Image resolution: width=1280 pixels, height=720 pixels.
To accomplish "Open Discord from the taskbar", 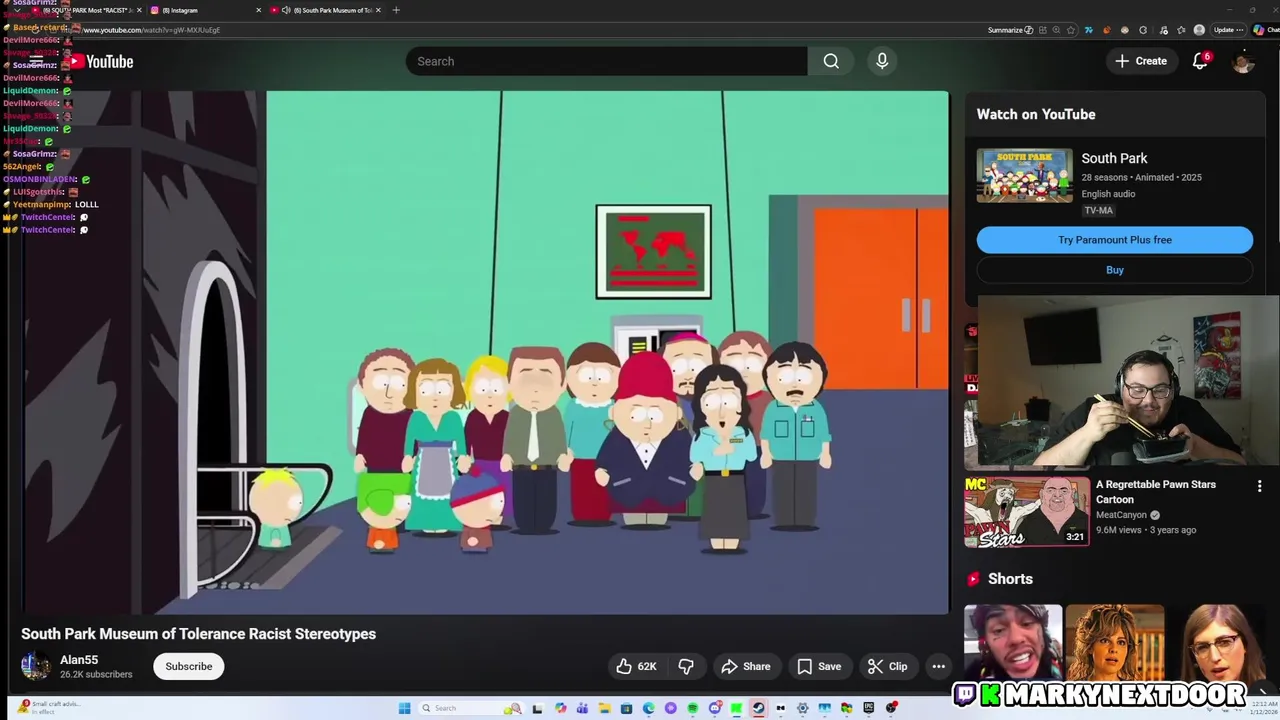I will [x=715, y=708].
